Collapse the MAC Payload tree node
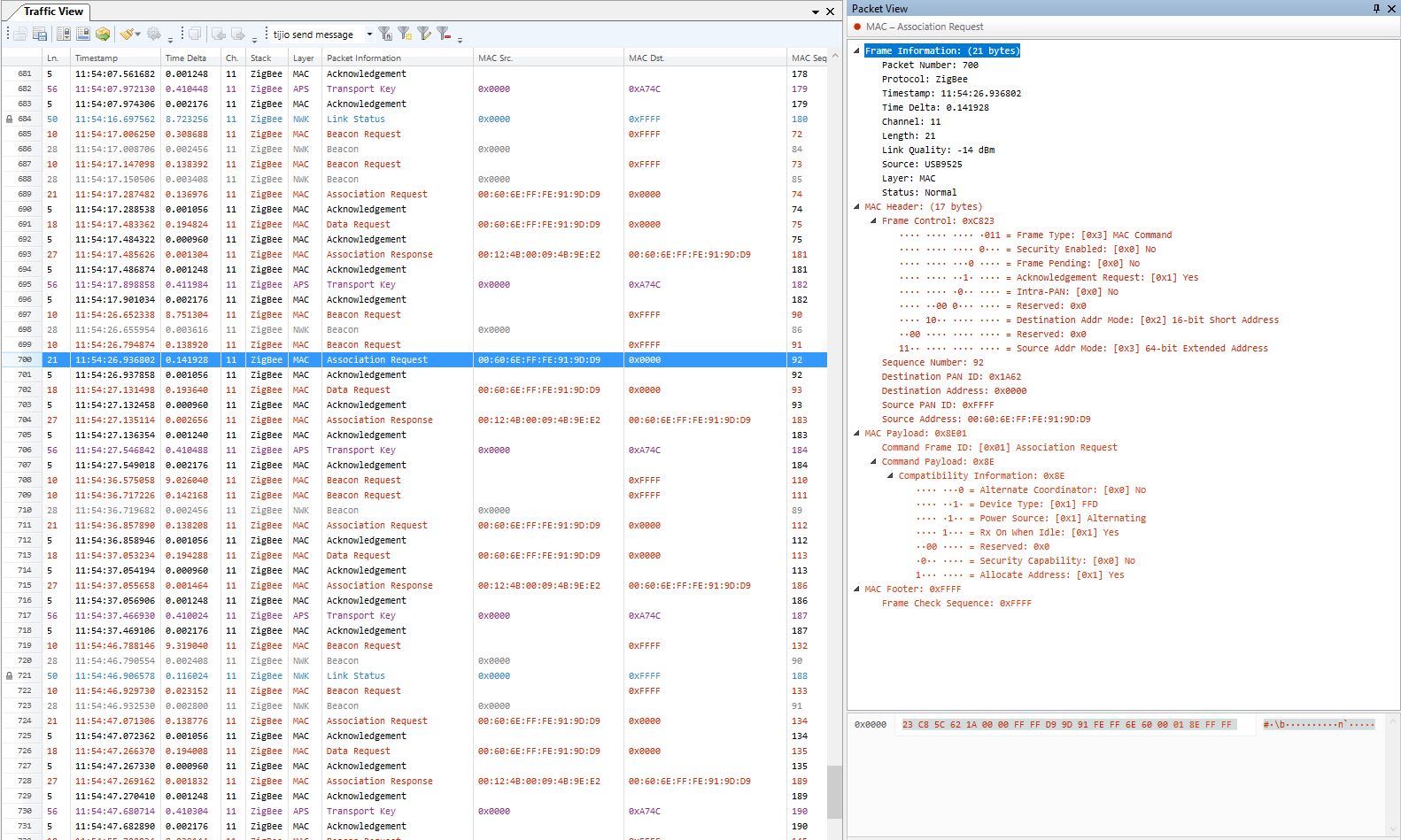This screenshot has height=840, width=1401. click(x=856, y=433)
